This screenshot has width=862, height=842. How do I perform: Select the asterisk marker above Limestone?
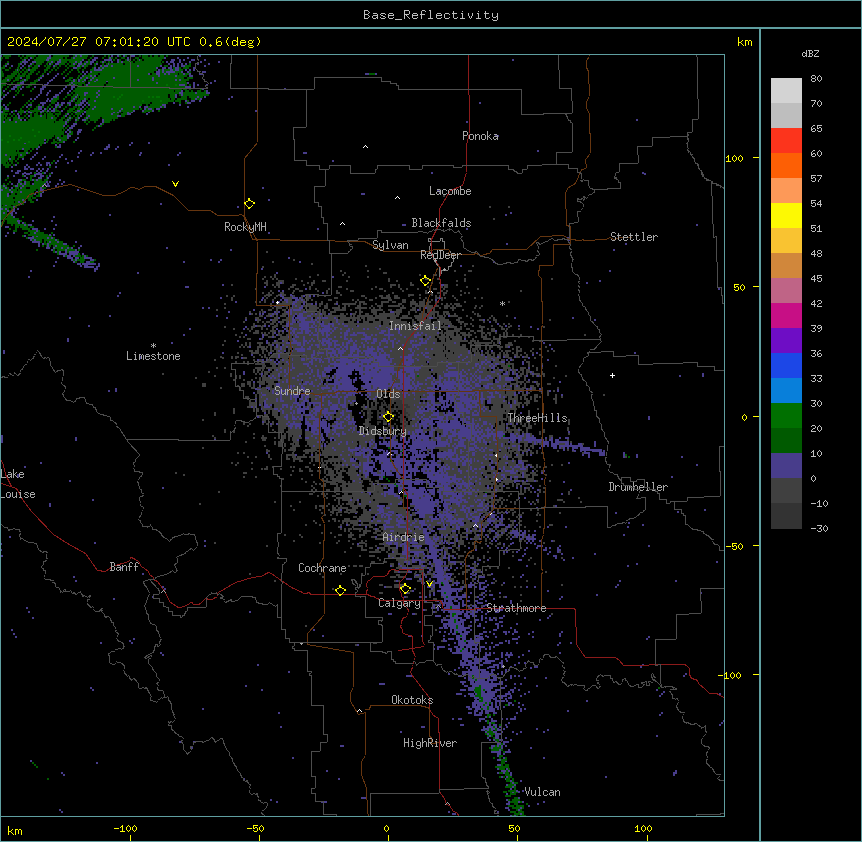coord(153,346)
